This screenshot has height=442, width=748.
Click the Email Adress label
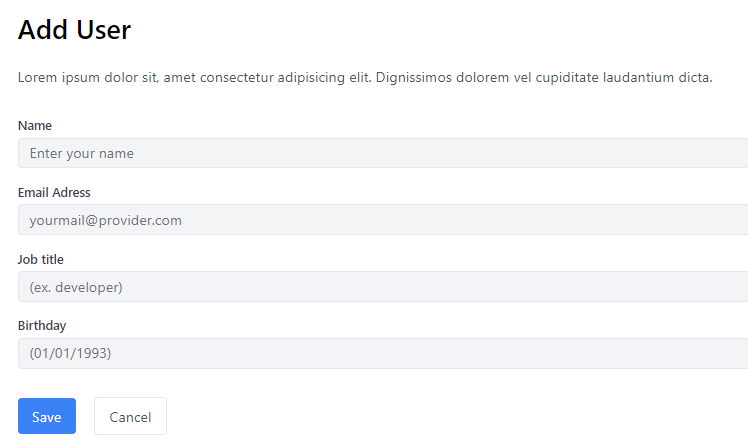click(x=54, y=192)
